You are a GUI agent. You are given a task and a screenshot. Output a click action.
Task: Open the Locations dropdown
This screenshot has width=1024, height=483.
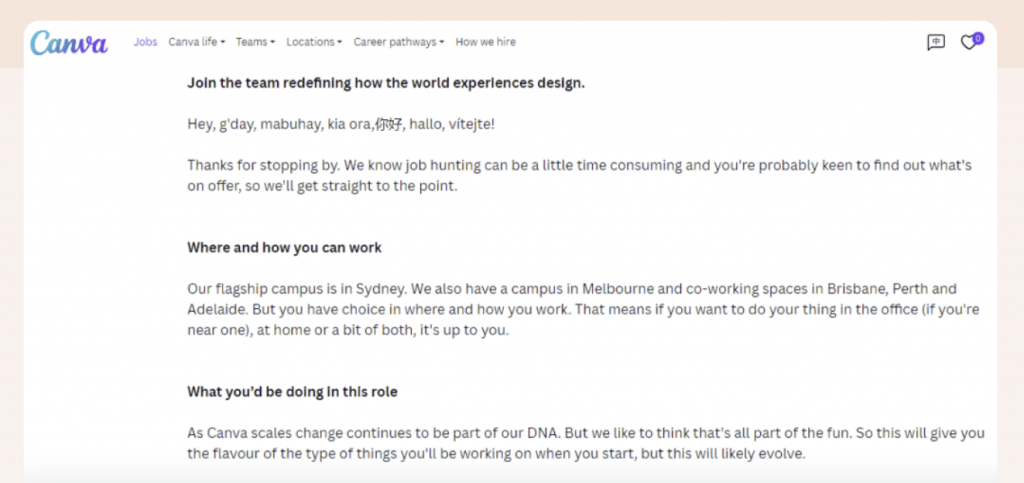click(x=313, y=42)
